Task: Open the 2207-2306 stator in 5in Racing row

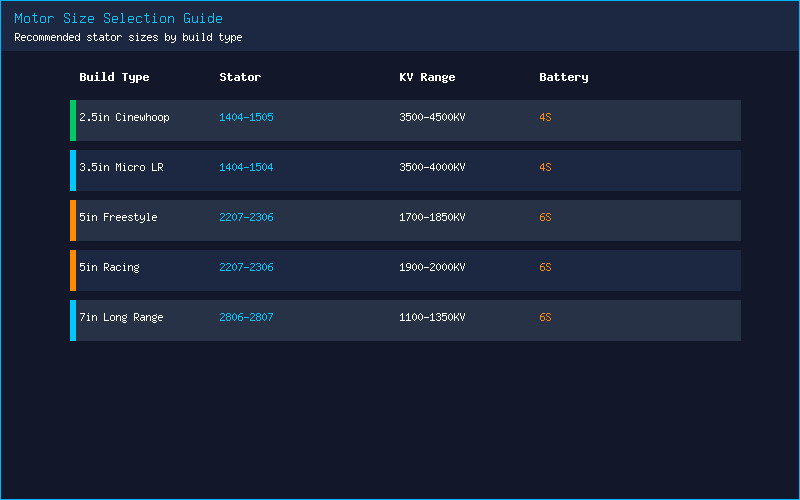Action: coord(246,267)
